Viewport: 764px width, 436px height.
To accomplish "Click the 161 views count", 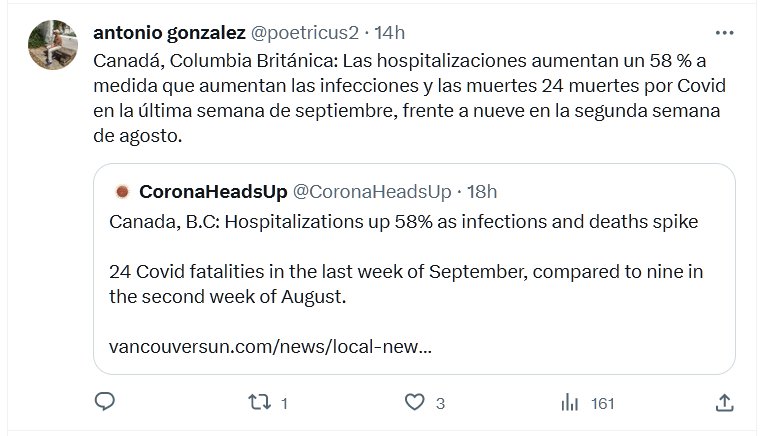I will 602,403.
